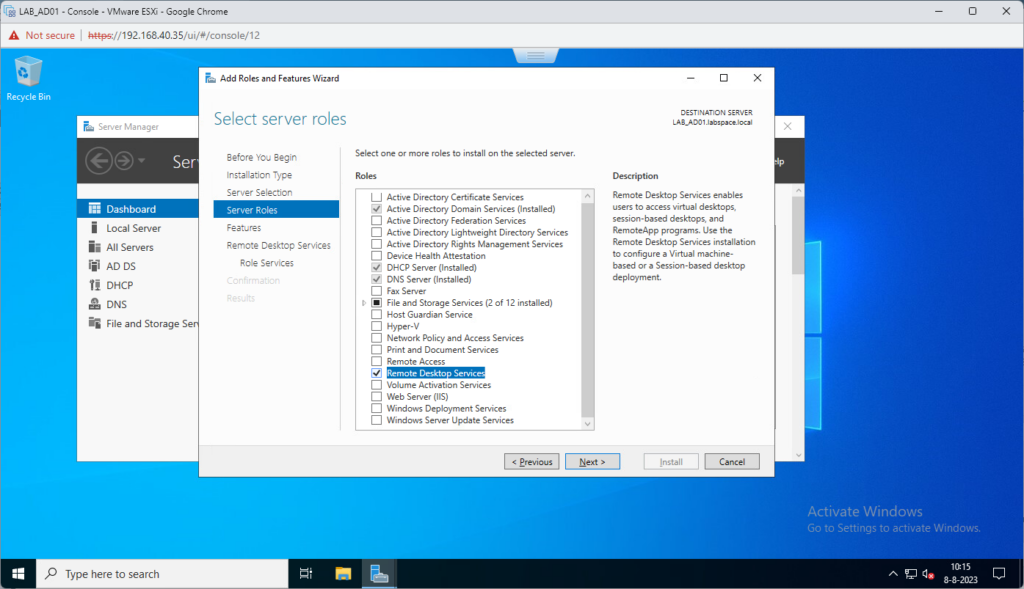This screenshot has height=589, width=1024.
Task: Open Task View on the taskbar
Action: click(306, 573)
